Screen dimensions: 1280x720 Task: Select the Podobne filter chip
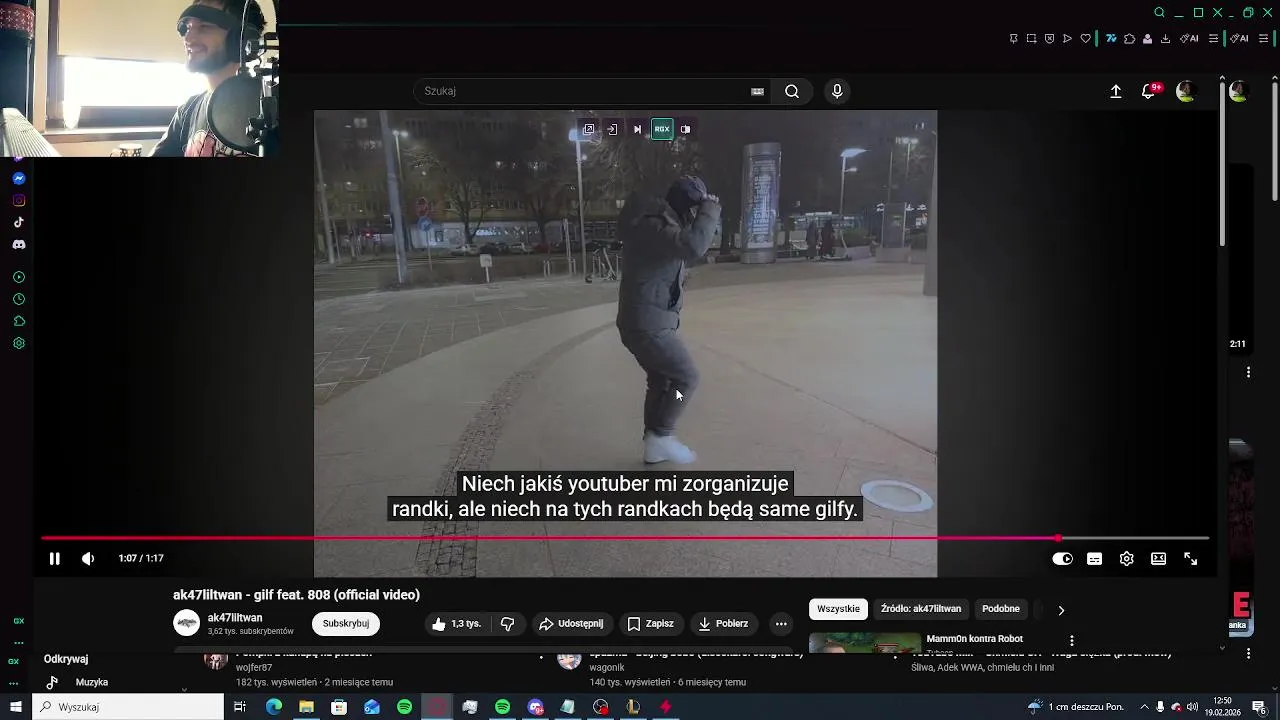click(1001, 609)
